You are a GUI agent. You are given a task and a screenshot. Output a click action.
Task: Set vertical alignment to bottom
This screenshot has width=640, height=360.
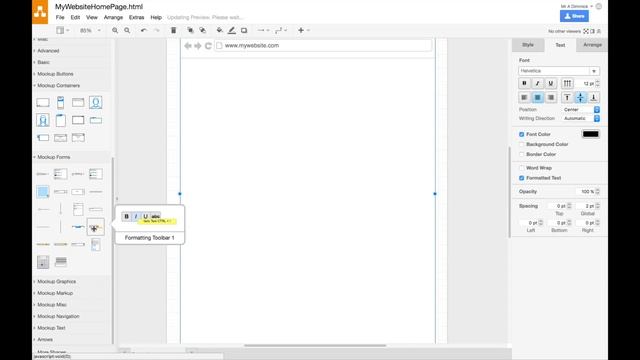pos(593,97)
